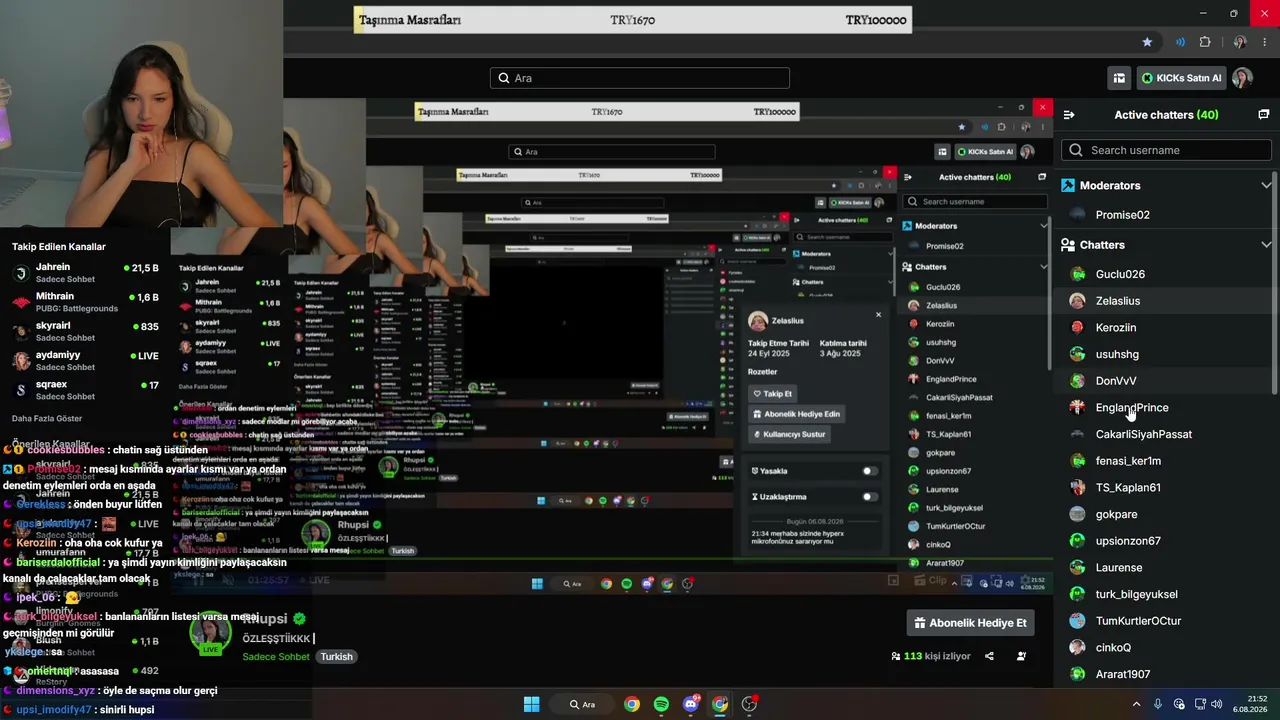The width and height of the screenshot is (1280, 720).
Task: Open the OBS icon with red badge on outer taskbar
Action: [749, 704]
